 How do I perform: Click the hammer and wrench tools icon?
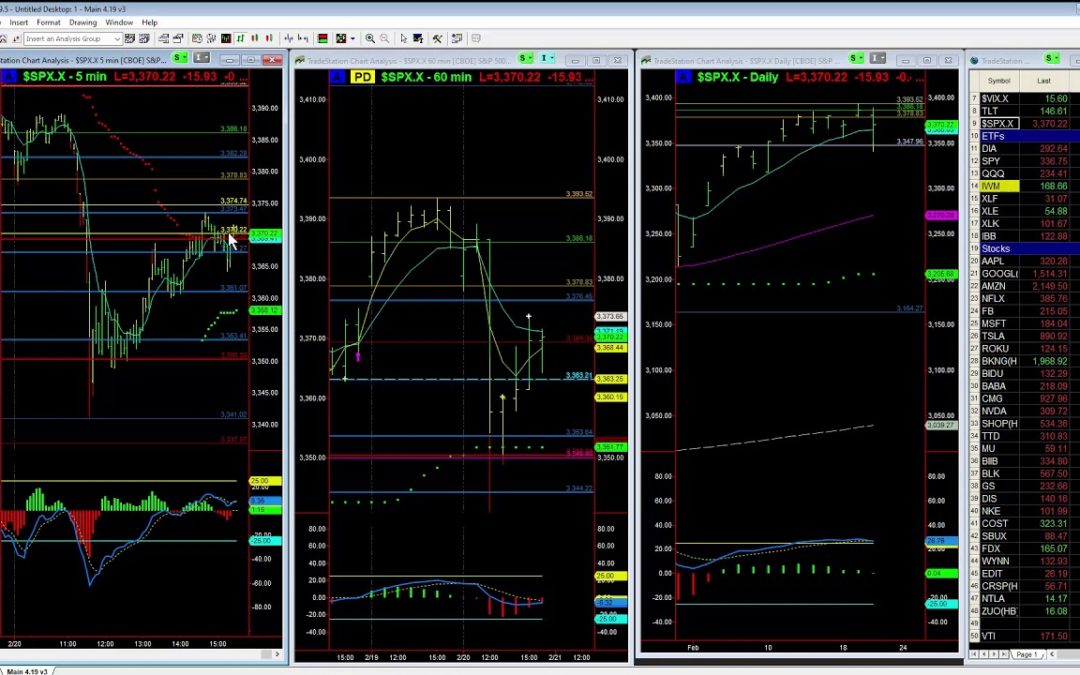(x=437, y=39)
